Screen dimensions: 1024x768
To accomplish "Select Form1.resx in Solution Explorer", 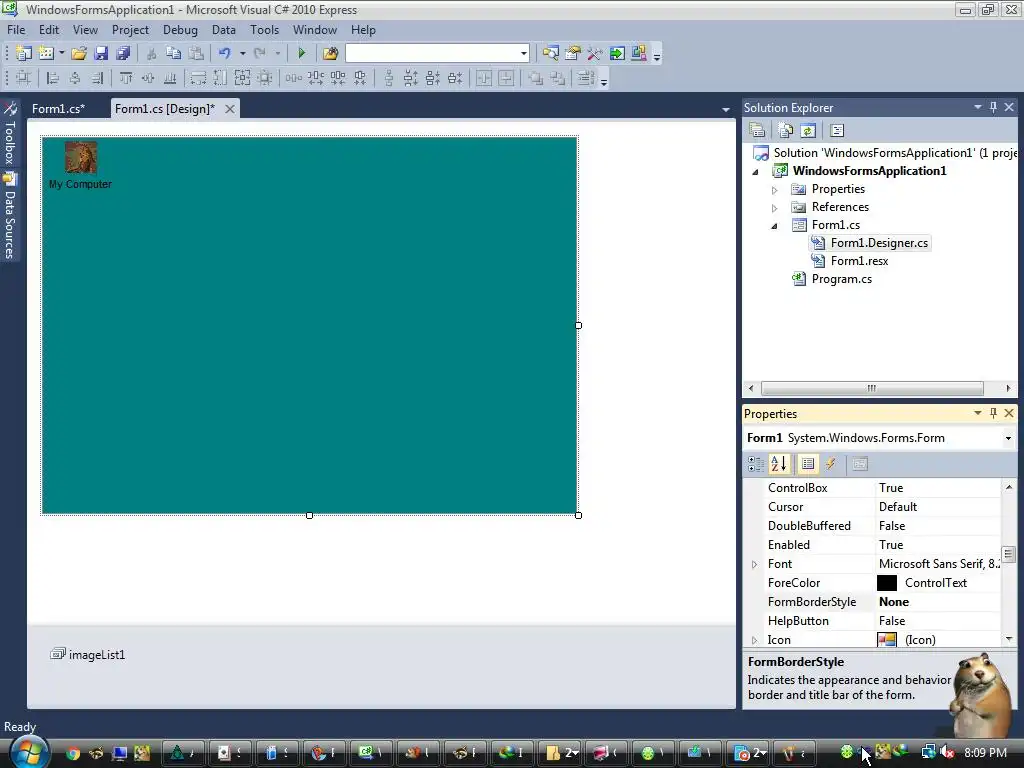I will (x=859, y=261).
